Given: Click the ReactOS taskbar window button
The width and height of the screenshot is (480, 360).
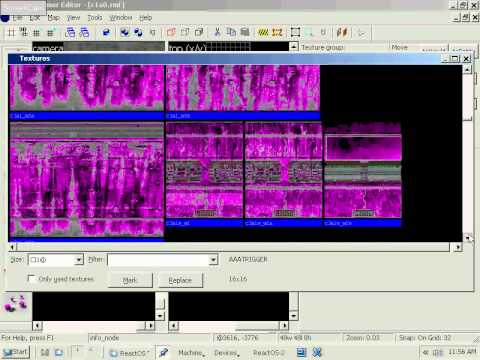Looking at the screenshot, I should (130, 353).
